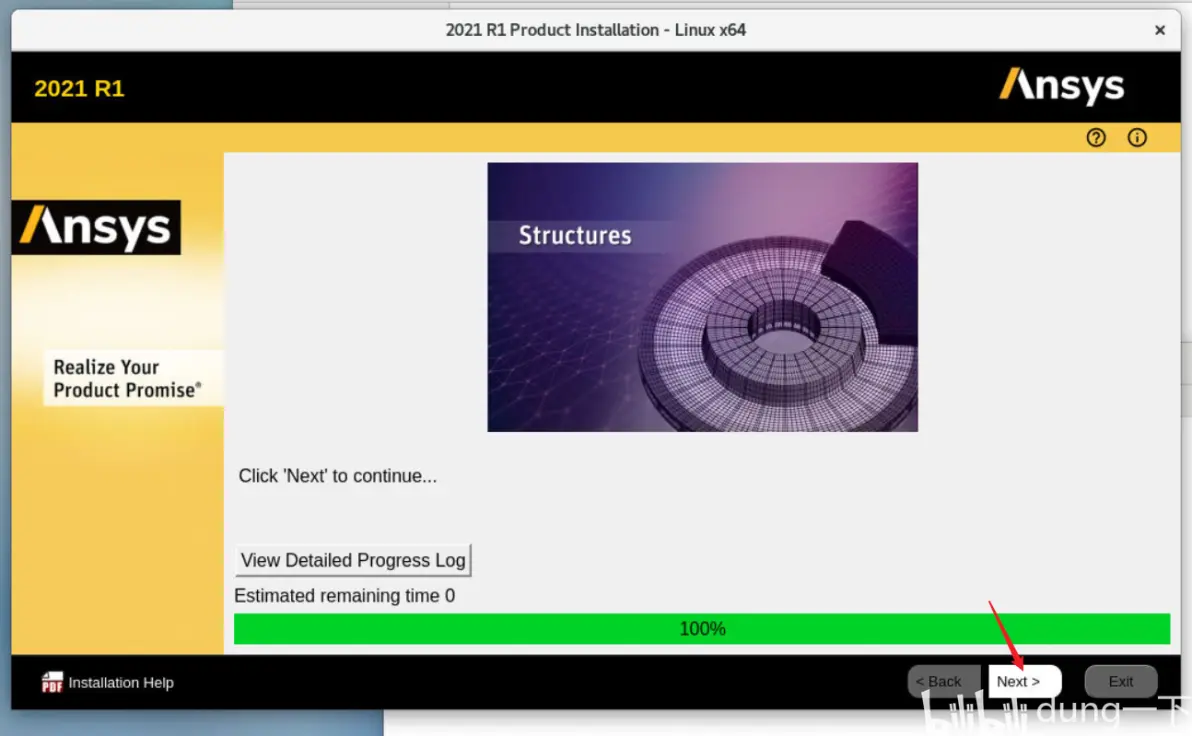Click the green 100% progress bar
This screenshot has height=736, width=1192.
[702, 629]
